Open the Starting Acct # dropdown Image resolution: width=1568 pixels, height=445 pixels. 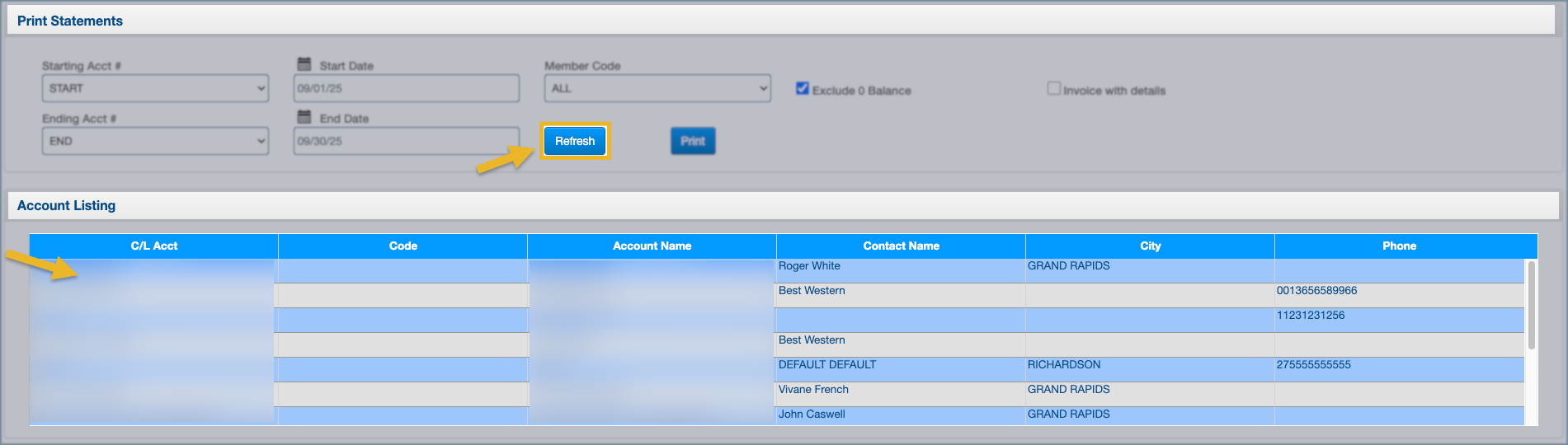coord(155,88)
